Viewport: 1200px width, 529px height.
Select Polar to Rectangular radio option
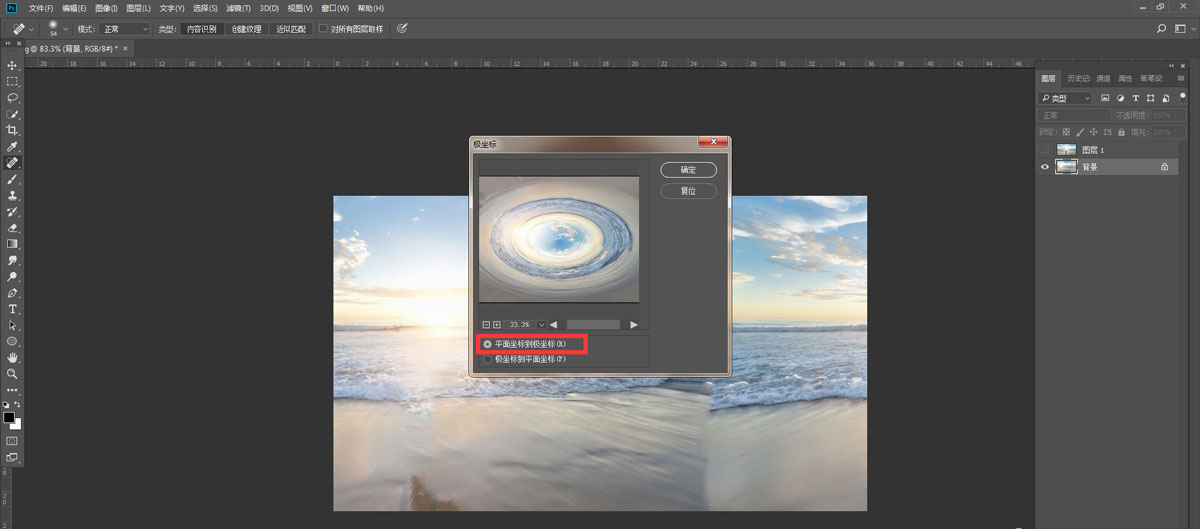[x=525, y=359]
